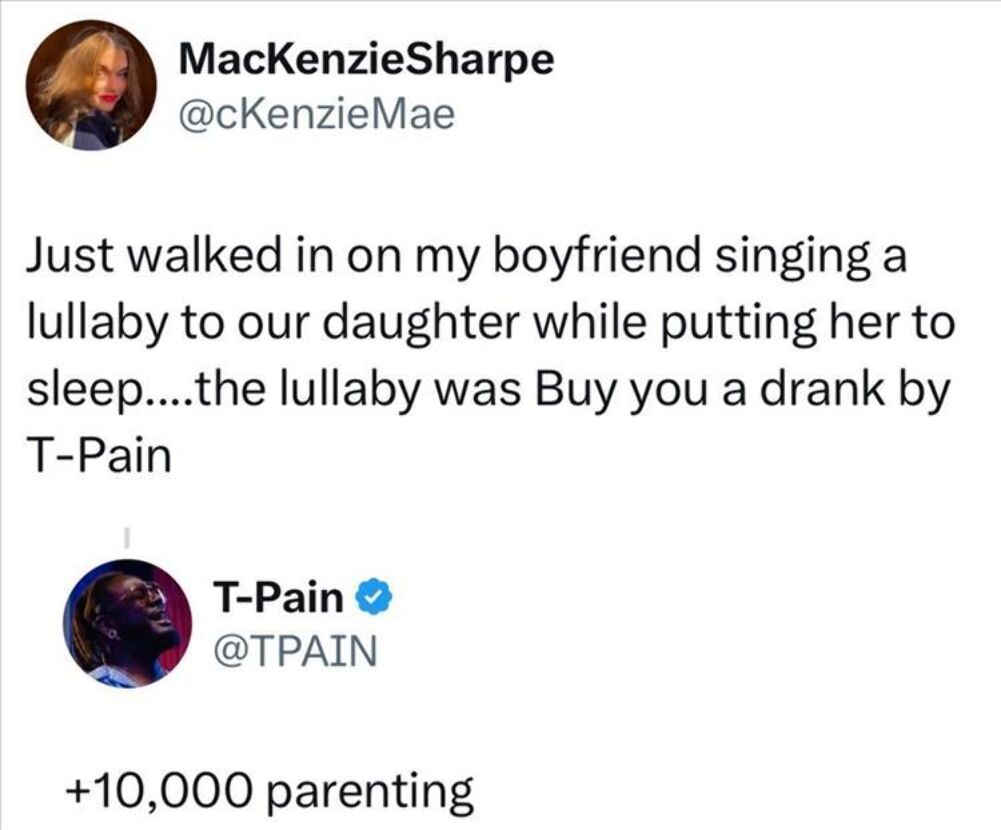Click MacKenzieSharpe's profile picture

click(90, 85)
